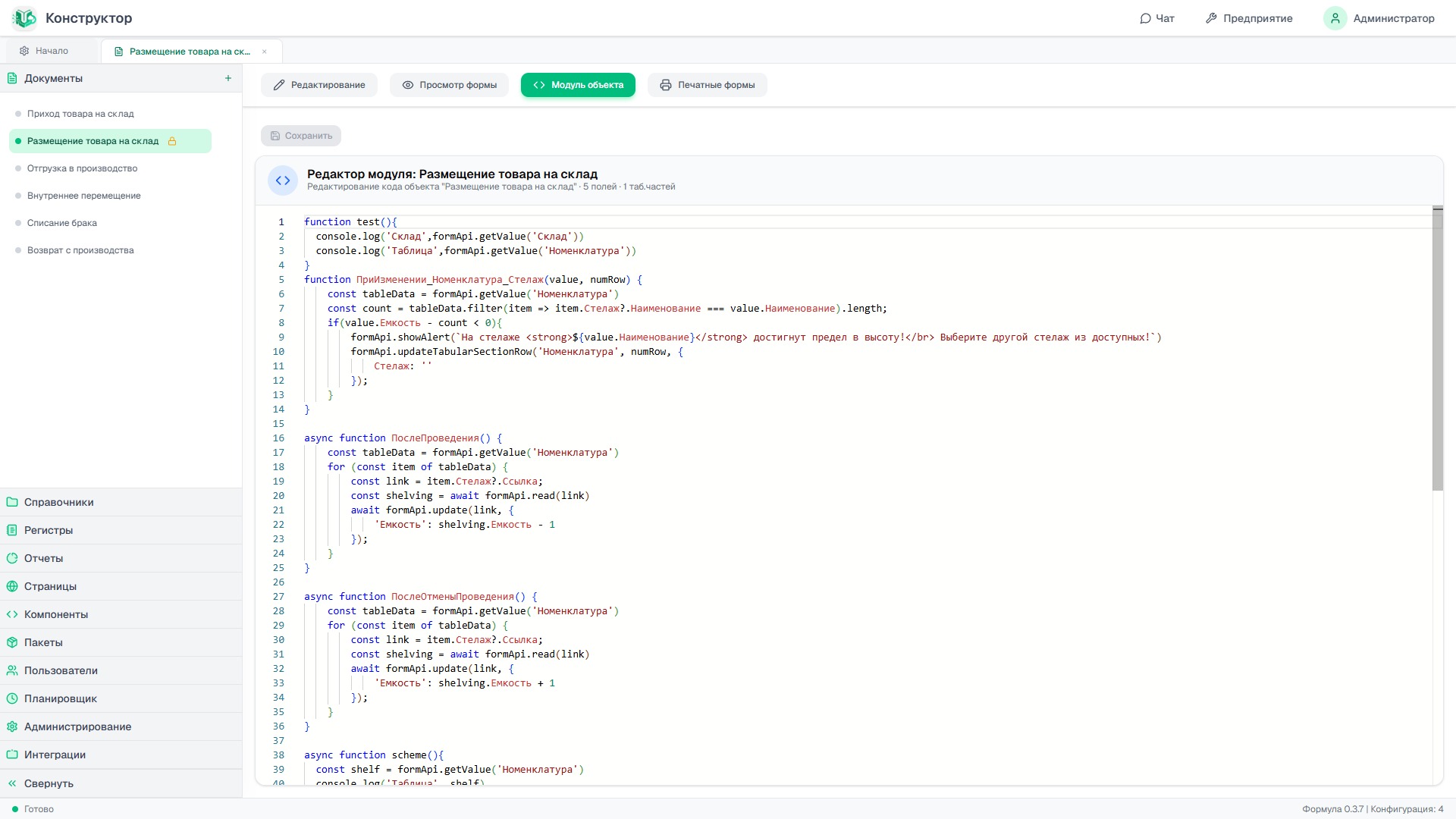The width and height of the screenshot is (1456, 819).
Task: Click the Регистры ledger icon
Action: [12, 530]
